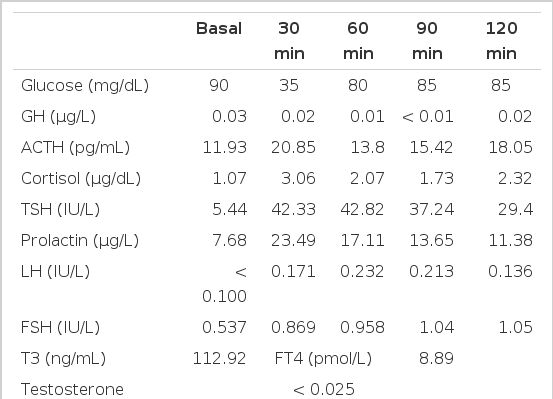Click the 30 min column header
Screen dimensions: 553x399
click(289, 41)
